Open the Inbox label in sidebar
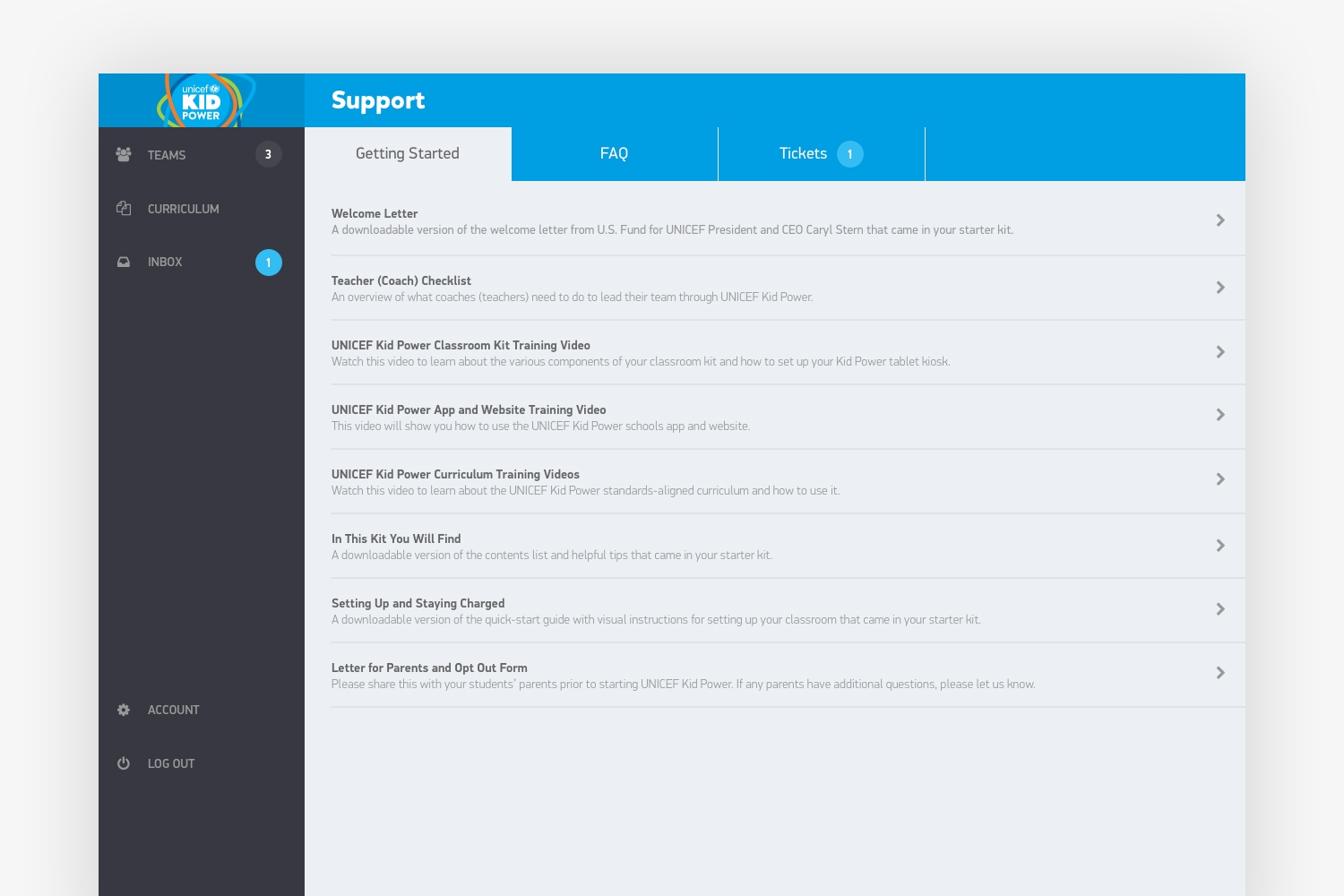 click(165, 262)
